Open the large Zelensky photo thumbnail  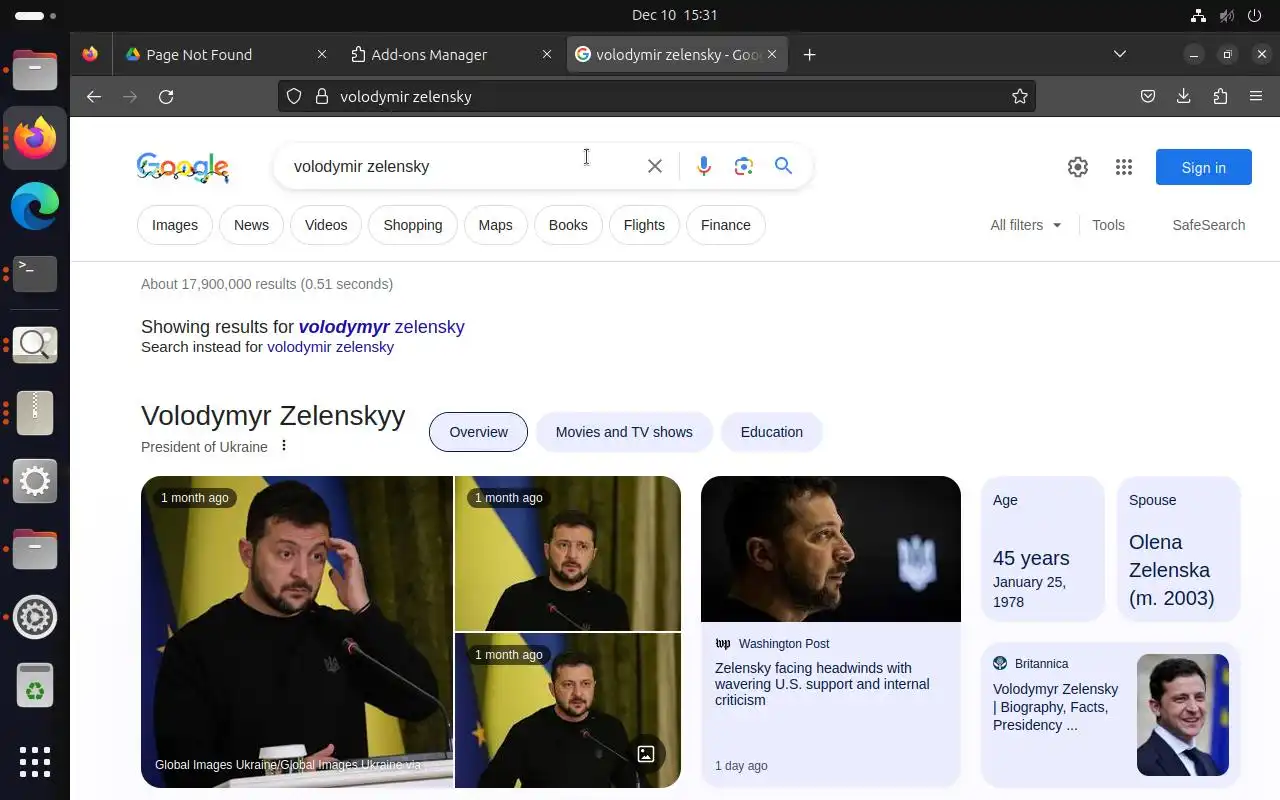(297, 632)
